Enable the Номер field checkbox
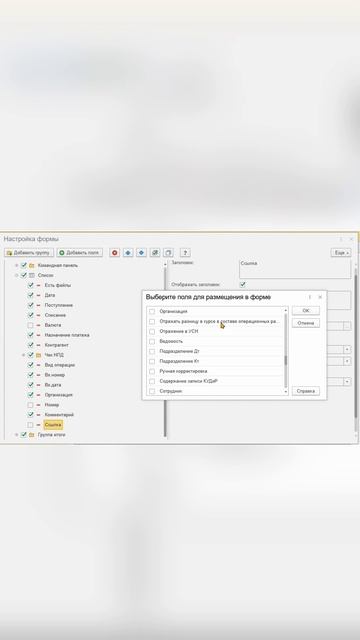Image resolution: width=360 pixels, height=640 pixels. (x=31, y=405)
